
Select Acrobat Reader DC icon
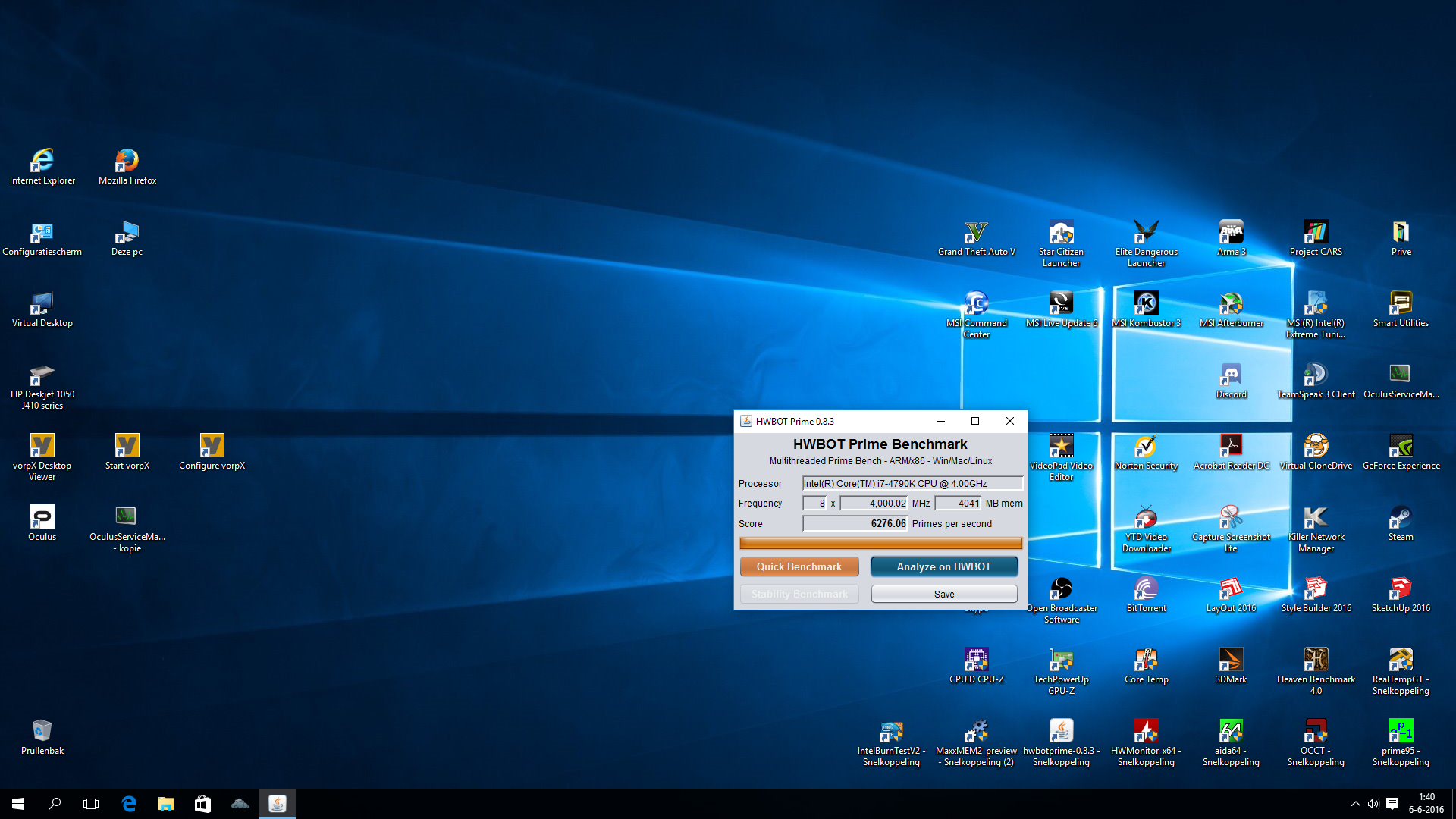pos(1232,452)
